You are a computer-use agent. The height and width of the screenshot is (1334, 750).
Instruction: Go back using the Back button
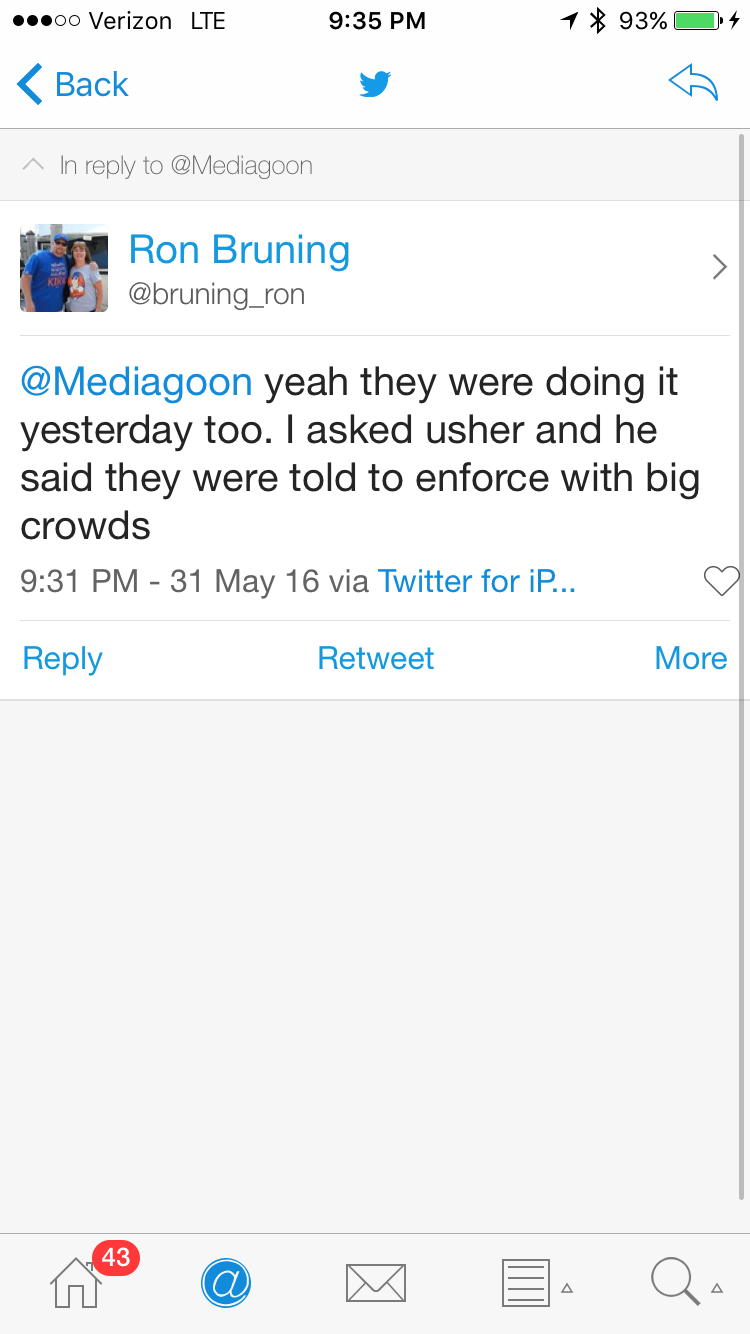coord(73,85)
